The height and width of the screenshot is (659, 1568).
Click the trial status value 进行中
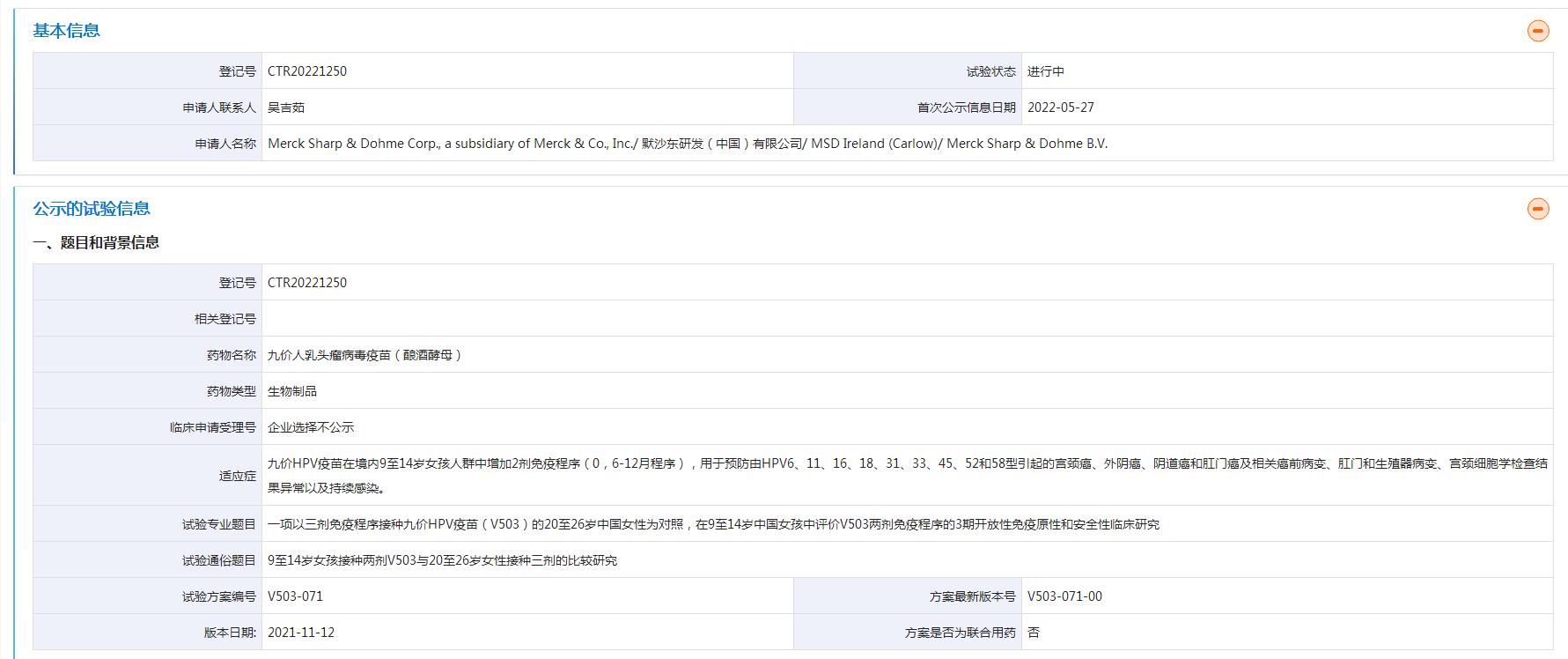pos(1045,71)
